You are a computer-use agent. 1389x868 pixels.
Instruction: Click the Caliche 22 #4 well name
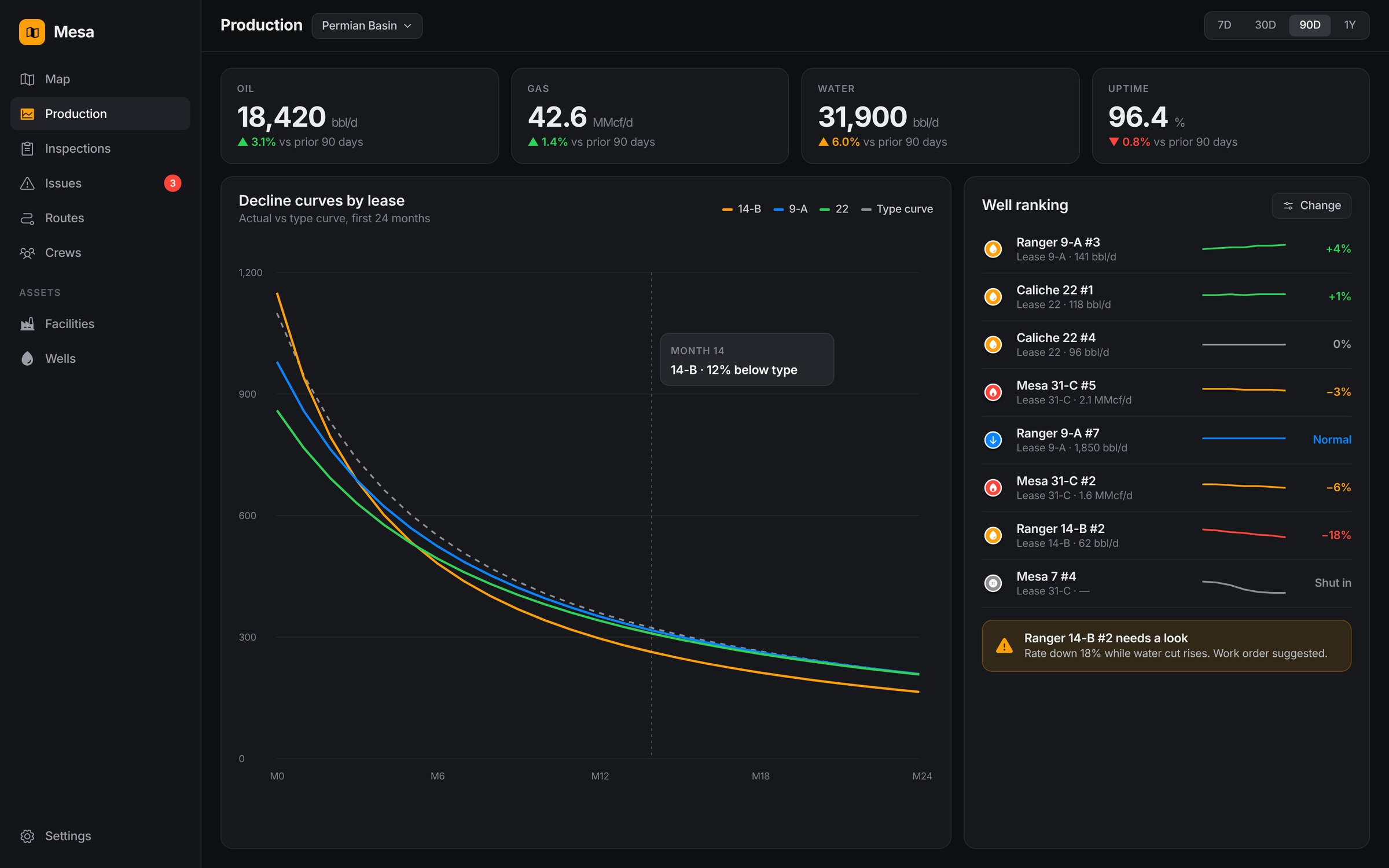point(1056,337)
